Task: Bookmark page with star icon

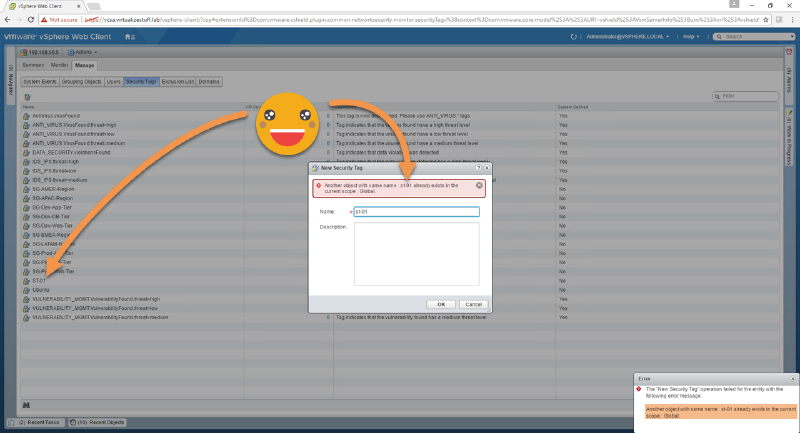Action: pyautogui.click(x=765, y=19)
